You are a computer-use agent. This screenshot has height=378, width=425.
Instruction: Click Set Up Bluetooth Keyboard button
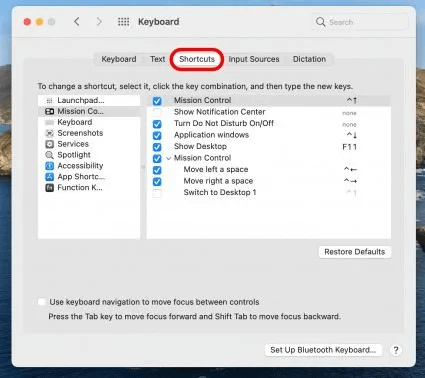tap(323, 350)
